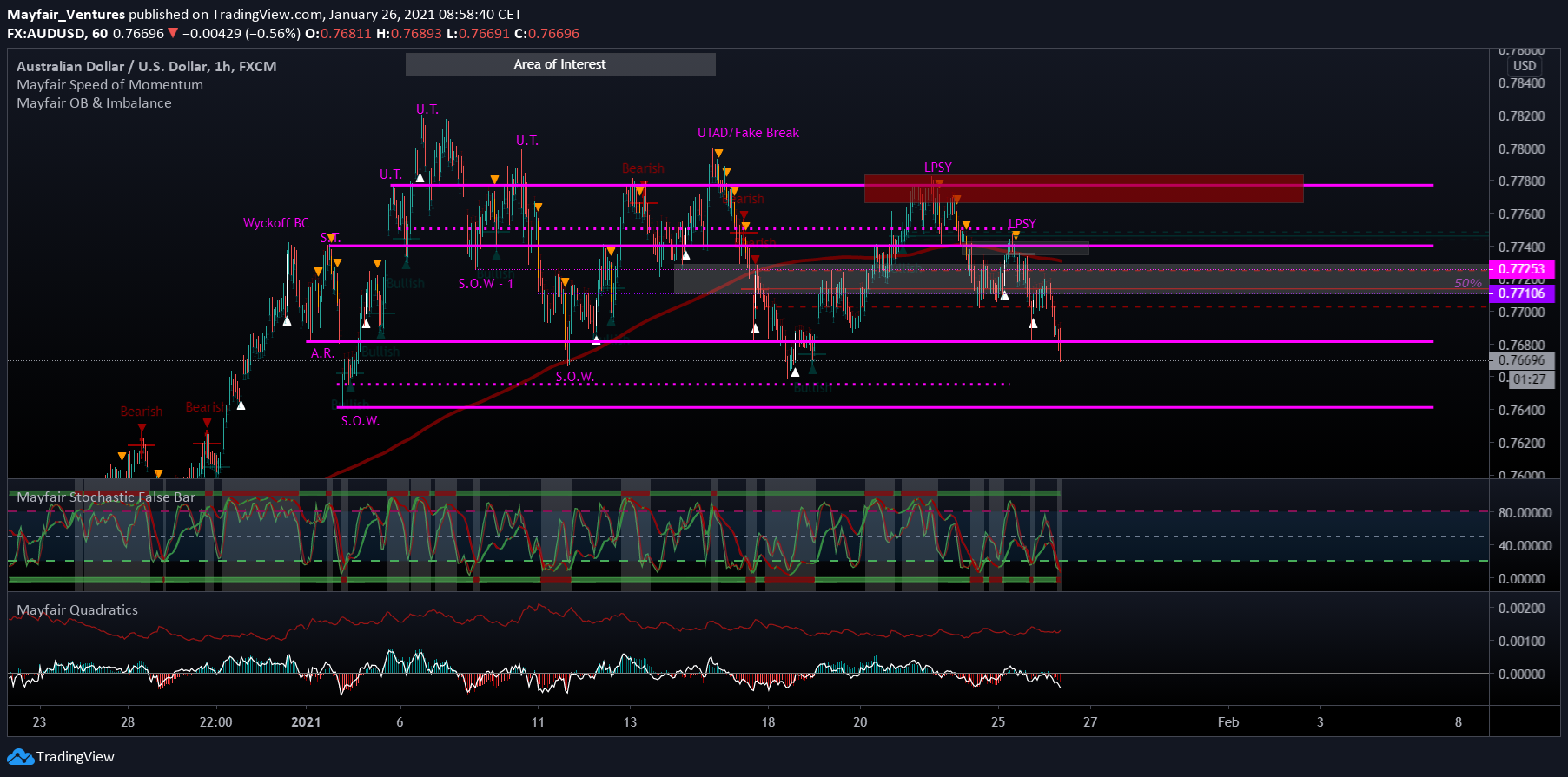Click the L:0.76691 low value
The height and width of the screenshot is (777, 1568).
coord(478,34)
